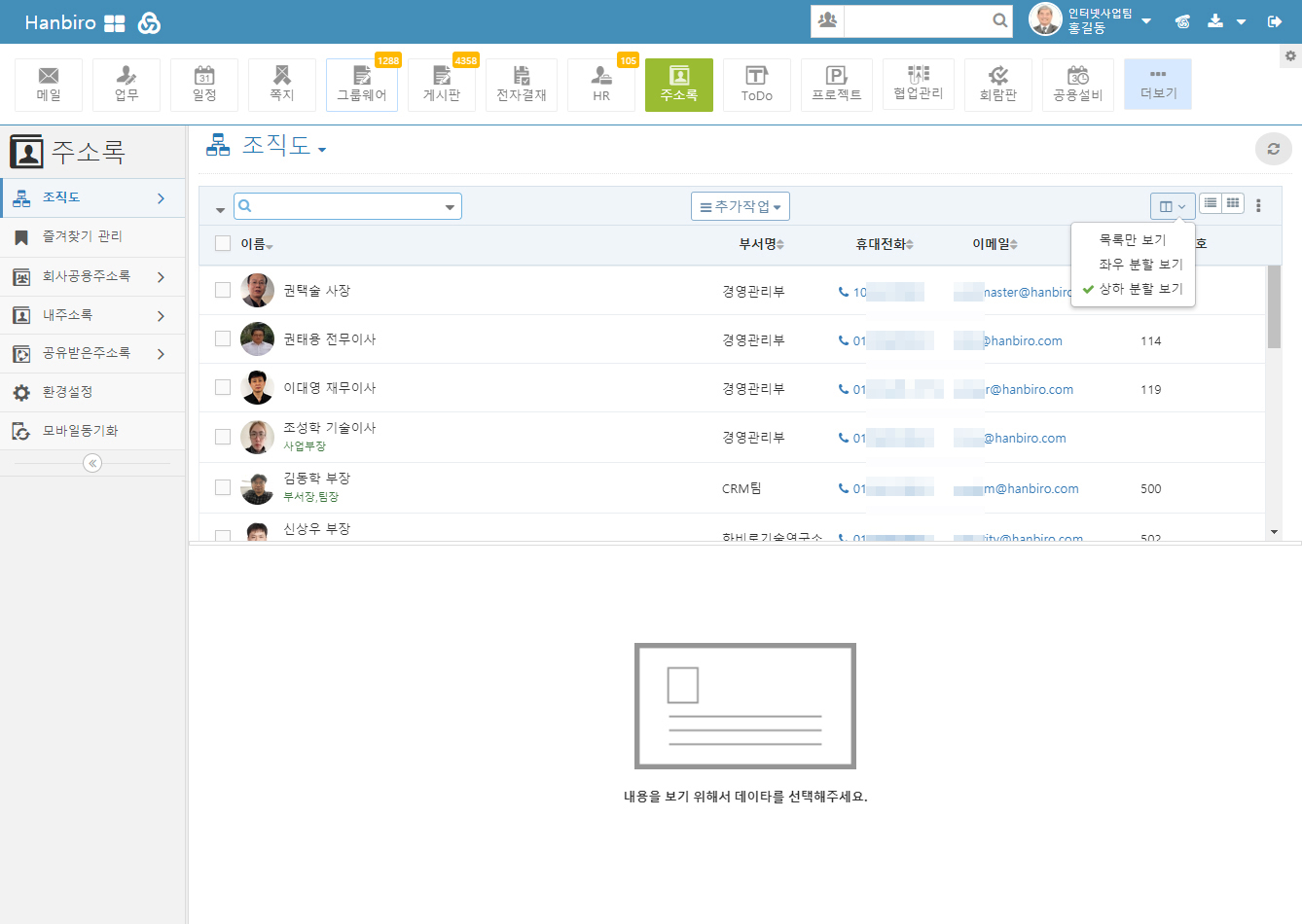
Task: Select 좌우 분할 보기 menu option
Action: (x=1140, y=265)
